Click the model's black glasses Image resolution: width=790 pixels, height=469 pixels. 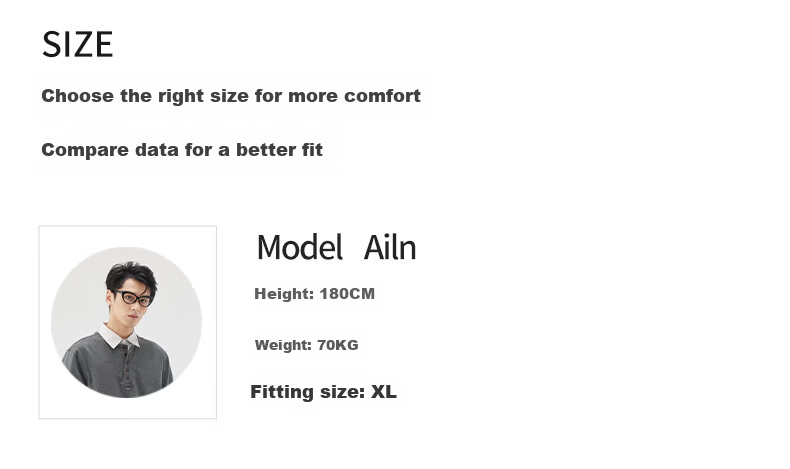(x=134, y=298)
